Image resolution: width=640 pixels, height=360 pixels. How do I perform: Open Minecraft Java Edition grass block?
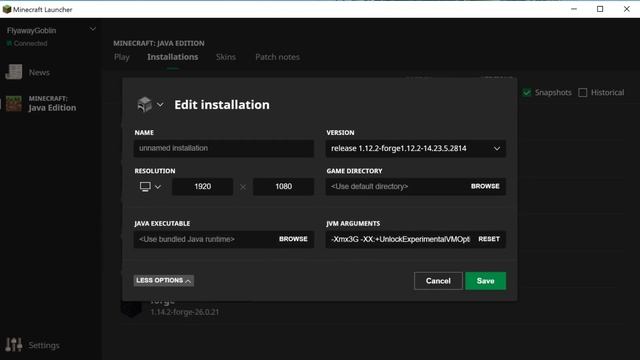(13, 104)
